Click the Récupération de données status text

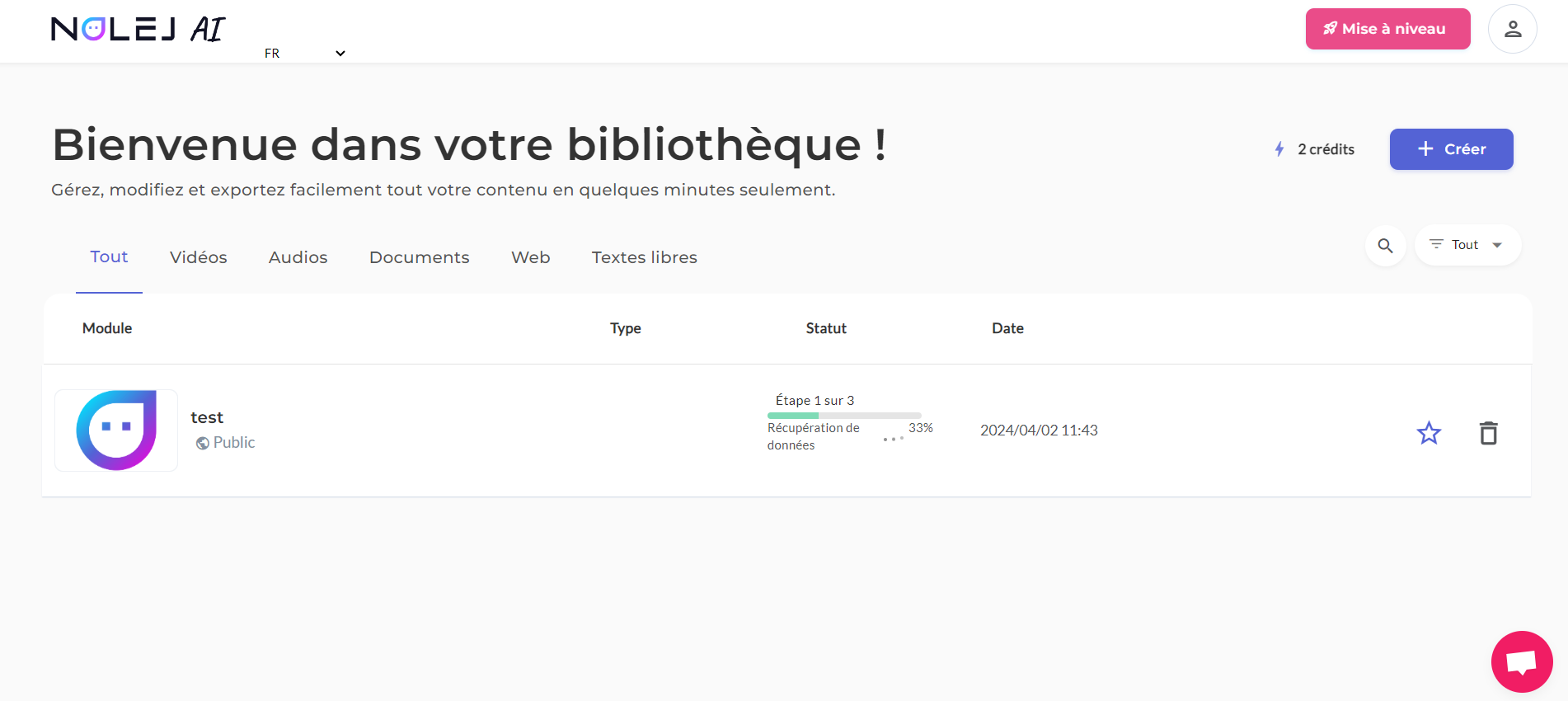coord(813,436)
